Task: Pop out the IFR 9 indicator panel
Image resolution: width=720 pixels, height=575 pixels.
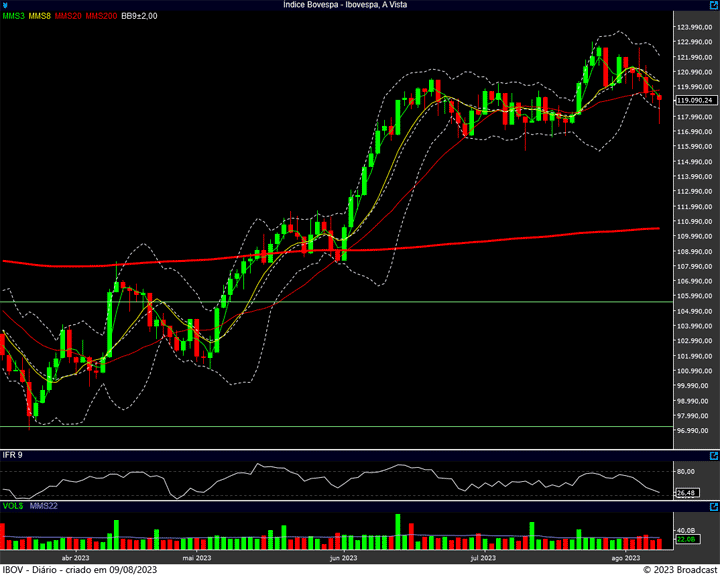Action: point(713,455)
